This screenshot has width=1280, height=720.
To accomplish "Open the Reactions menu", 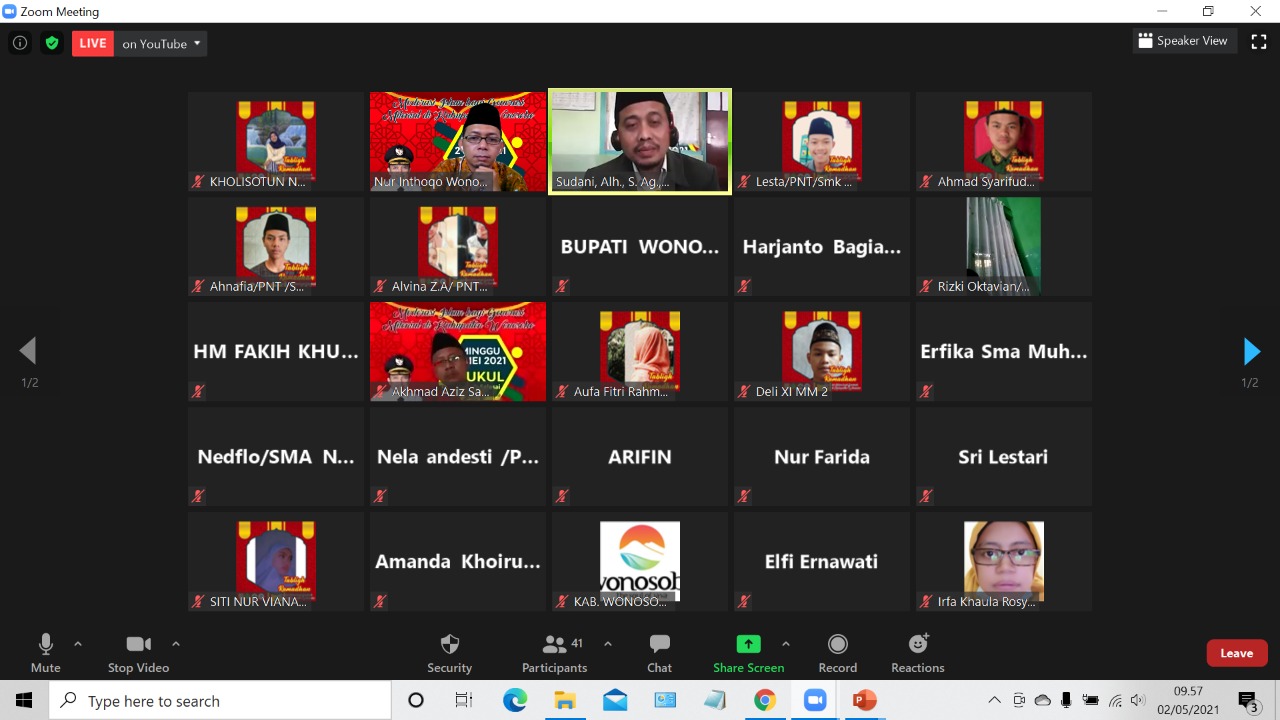I will [x=918, y=653].
